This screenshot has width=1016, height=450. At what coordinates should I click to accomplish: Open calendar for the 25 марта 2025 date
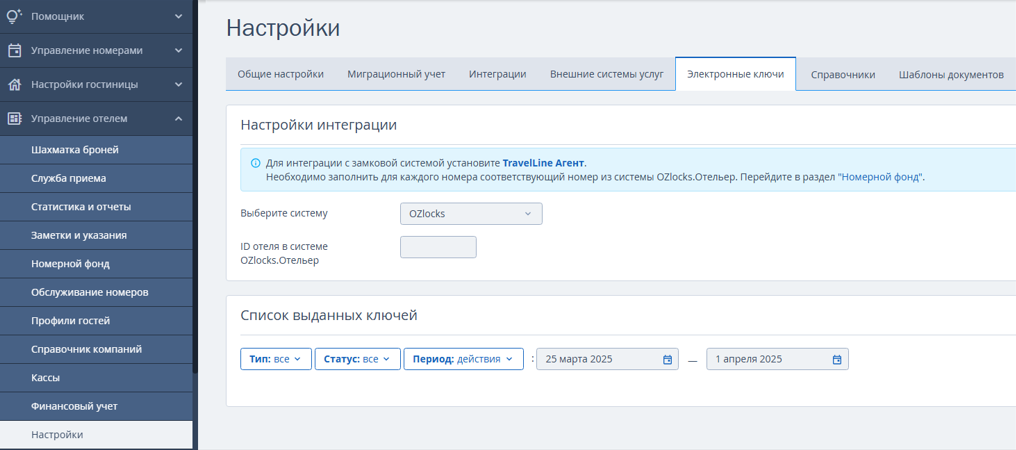667,359
